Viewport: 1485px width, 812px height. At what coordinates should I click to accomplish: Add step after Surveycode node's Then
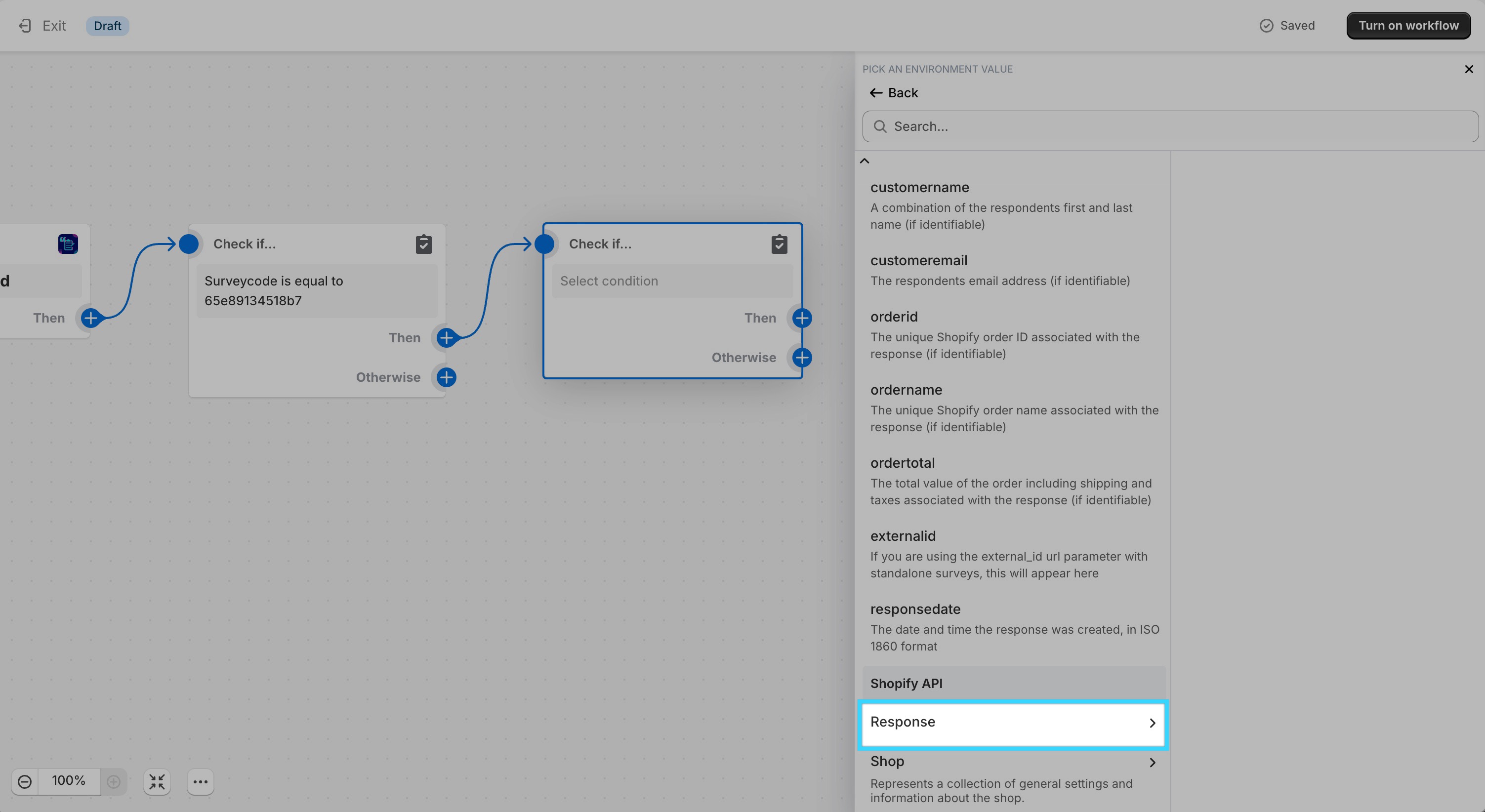click(446, 338)
